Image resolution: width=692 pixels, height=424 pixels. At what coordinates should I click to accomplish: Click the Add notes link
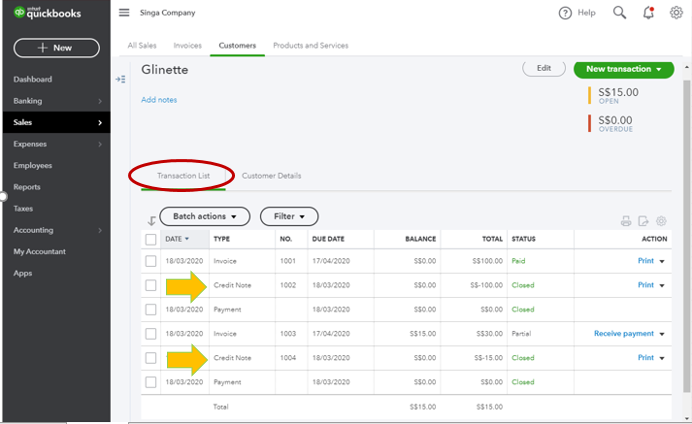159,100
